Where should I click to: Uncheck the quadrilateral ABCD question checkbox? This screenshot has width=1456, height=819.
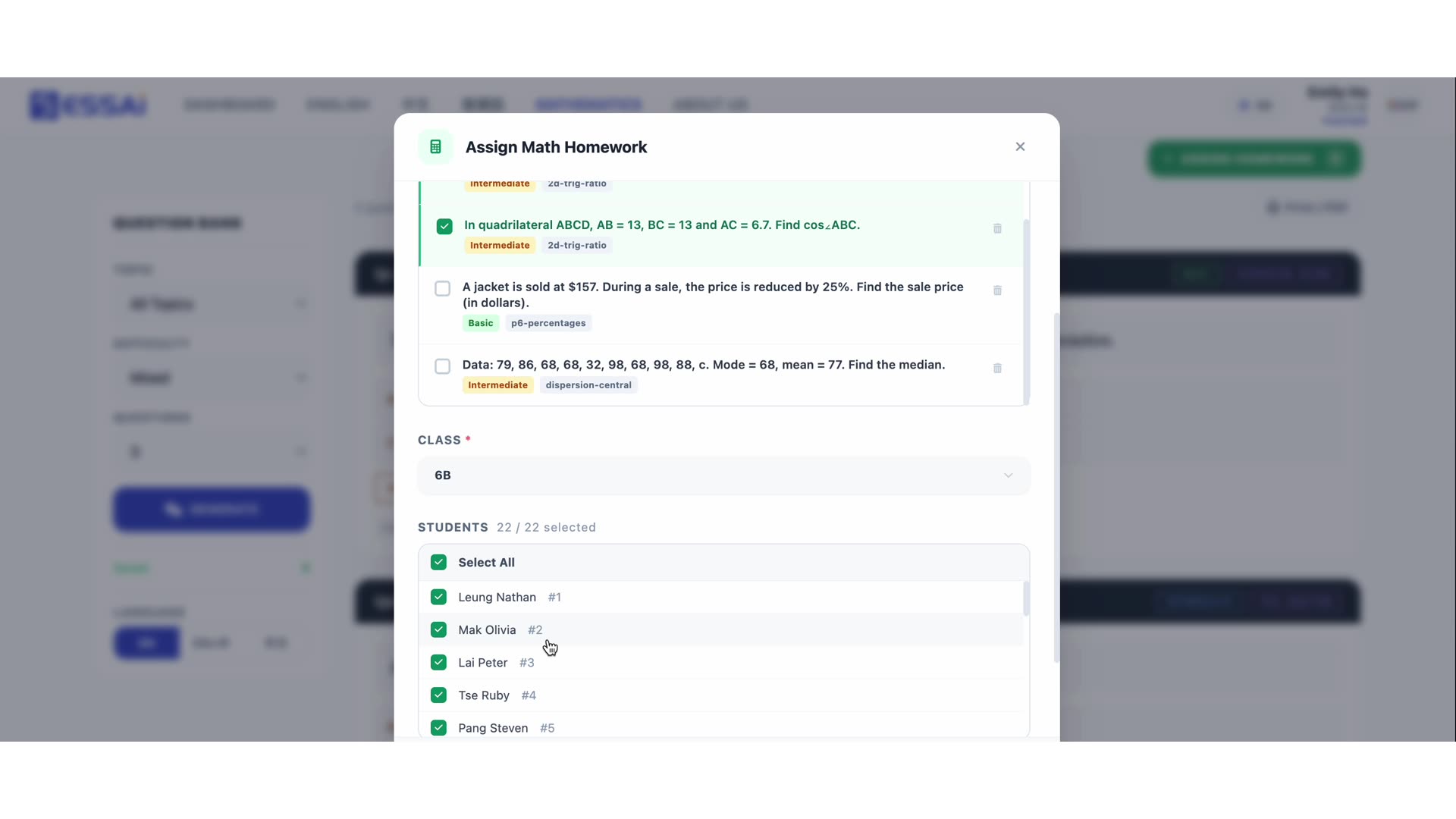(444, 226)
